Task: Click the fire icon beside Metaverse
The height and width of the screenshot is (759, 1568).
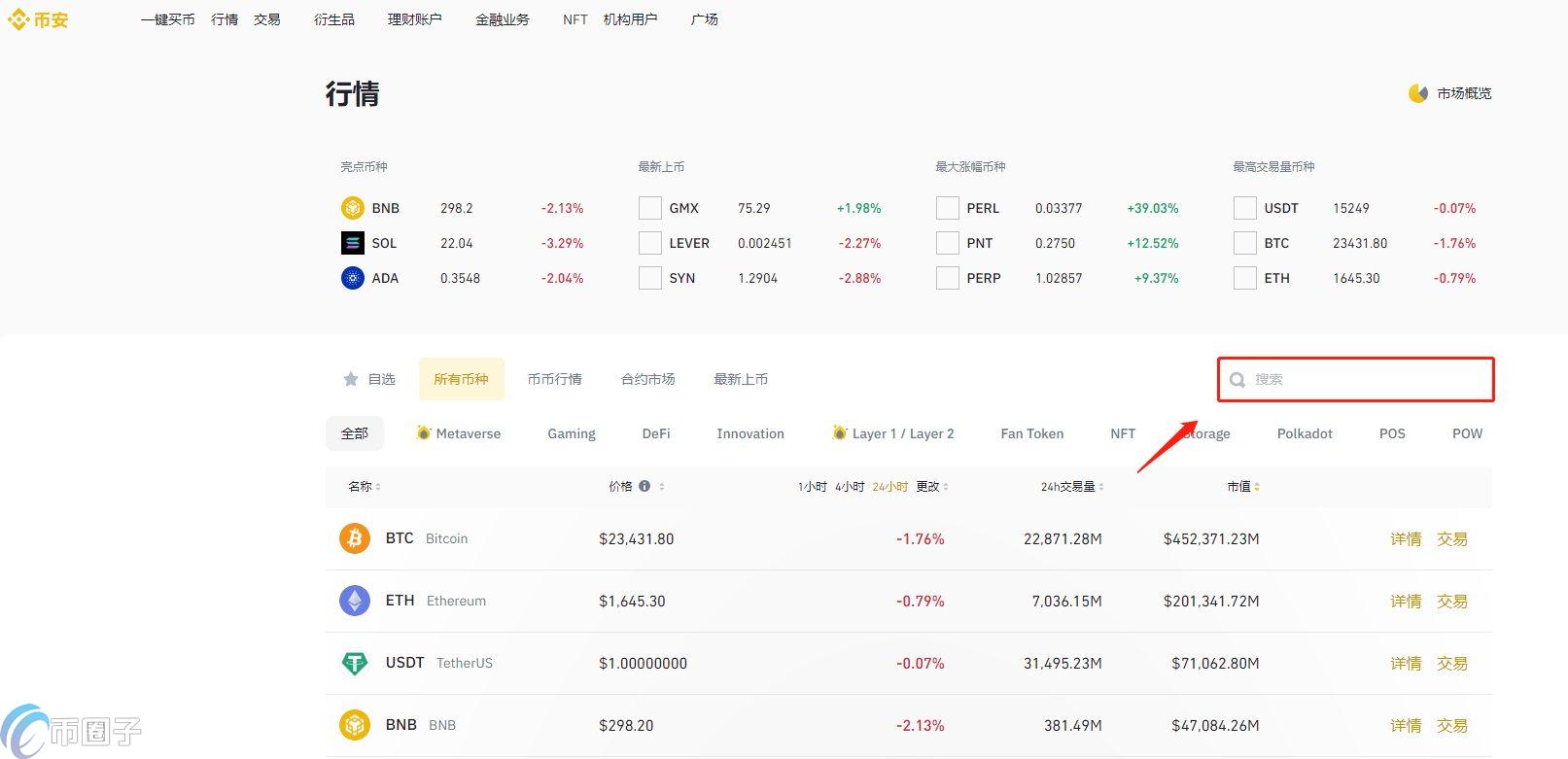Action: coord(424,432)
